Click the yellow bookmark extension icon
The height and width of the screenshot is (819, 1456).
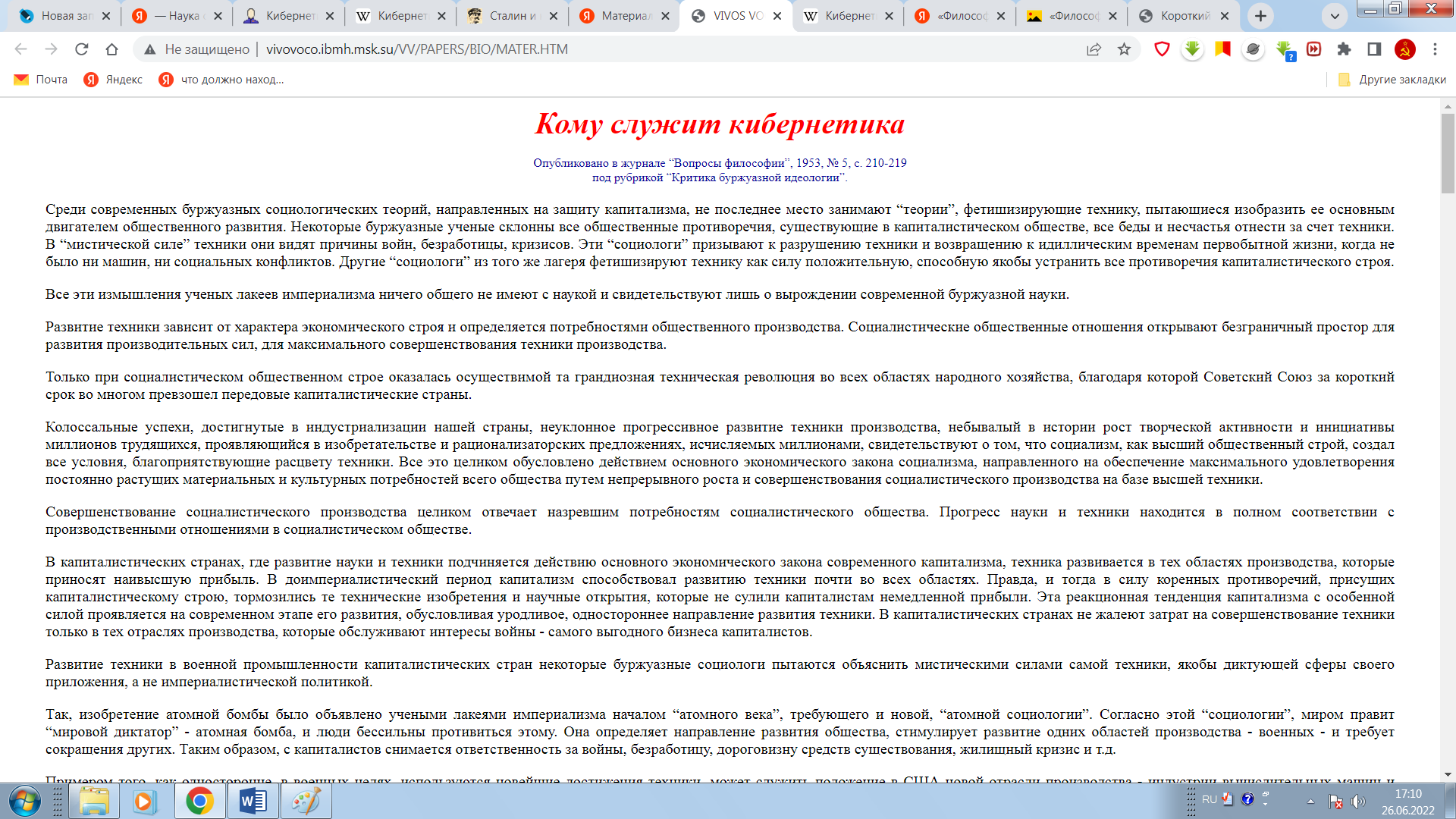1222,49
